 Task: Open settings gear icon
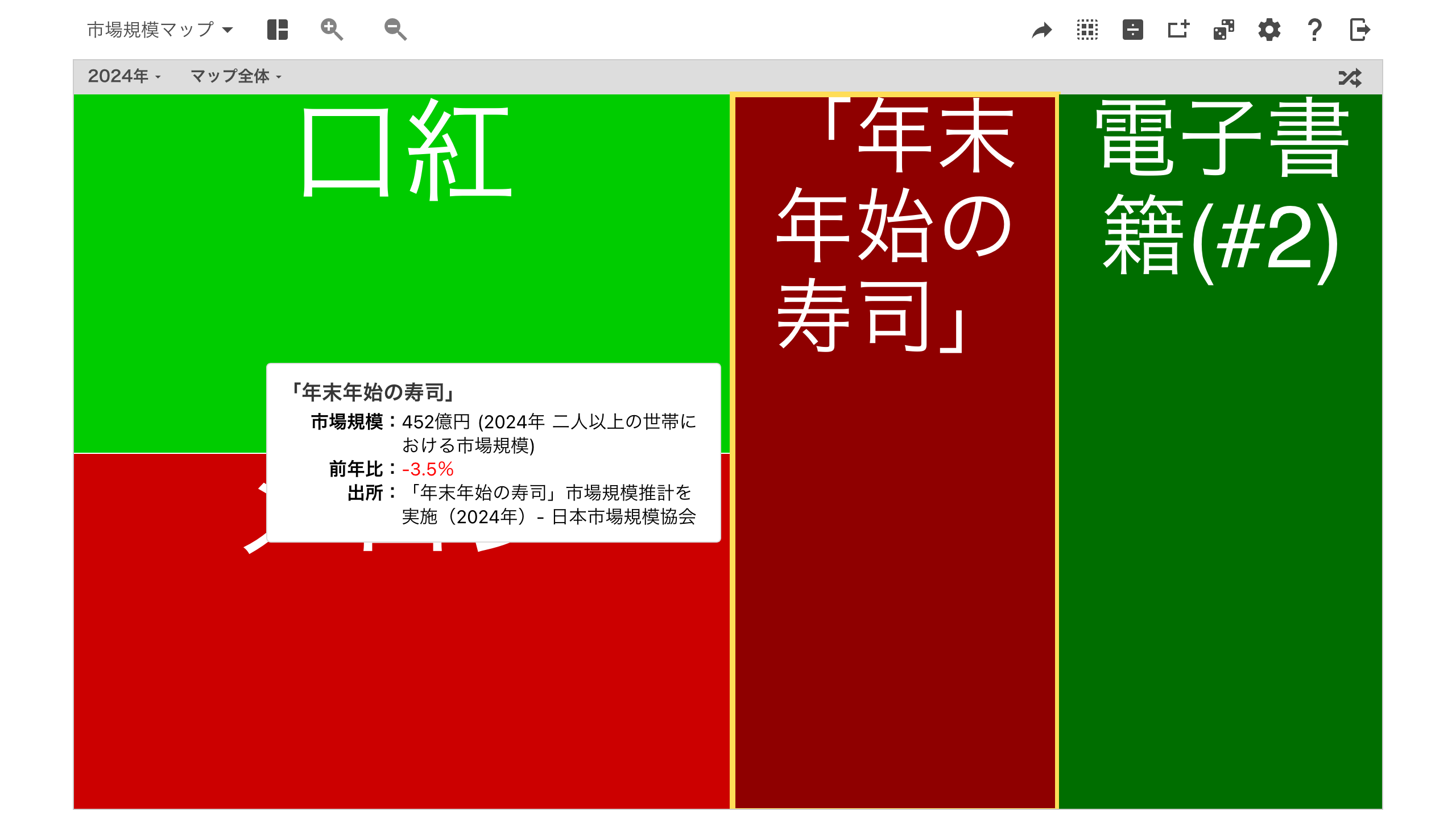coord(1269,30)
